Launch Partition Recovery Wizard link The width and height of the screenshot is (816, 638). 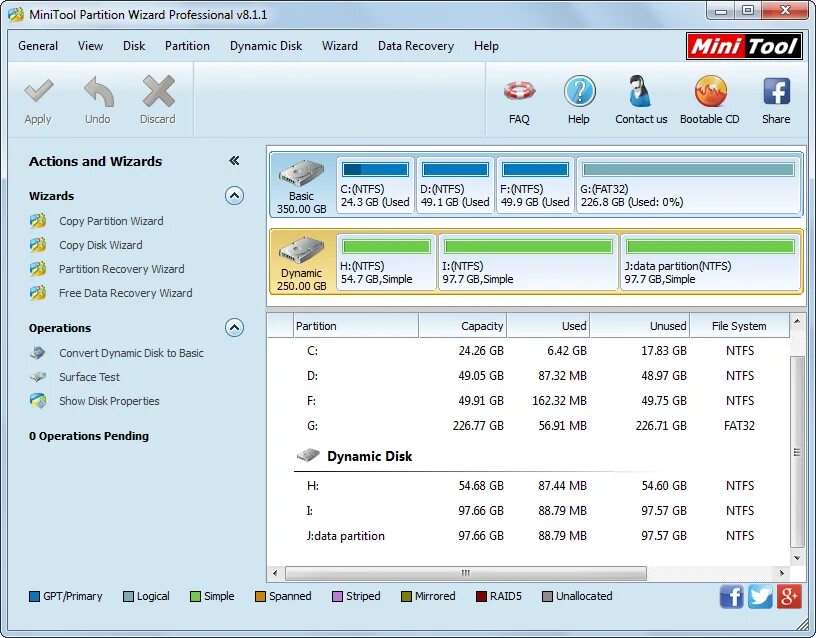click(x=122, y=269)
